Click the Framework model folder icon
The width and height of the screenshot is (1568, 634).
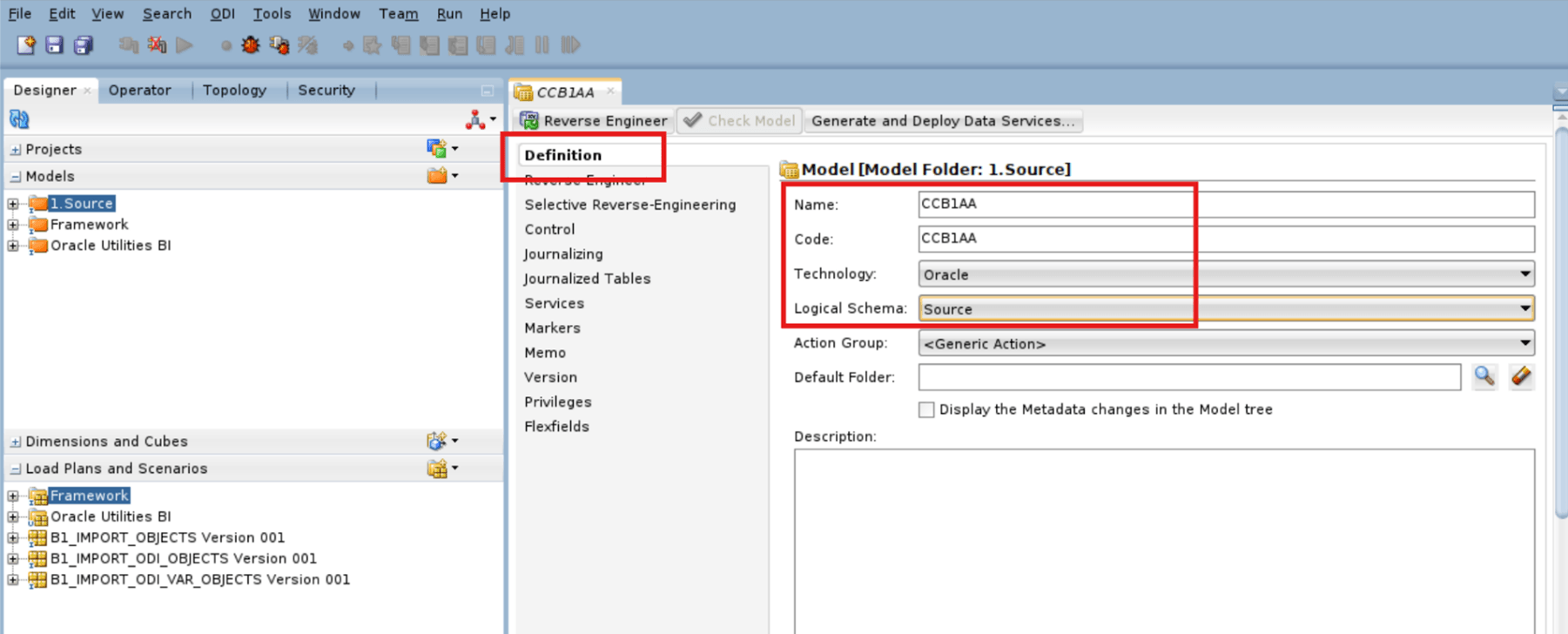tap(38, 224)
